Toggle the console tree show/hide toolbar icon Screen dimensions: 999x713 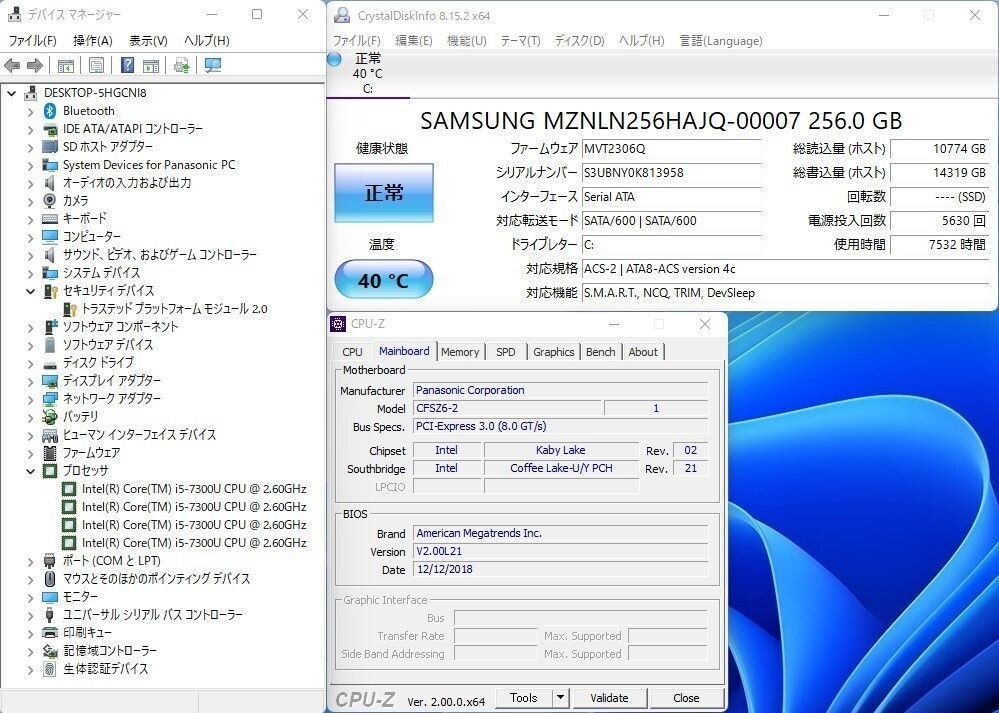(66, 65)
